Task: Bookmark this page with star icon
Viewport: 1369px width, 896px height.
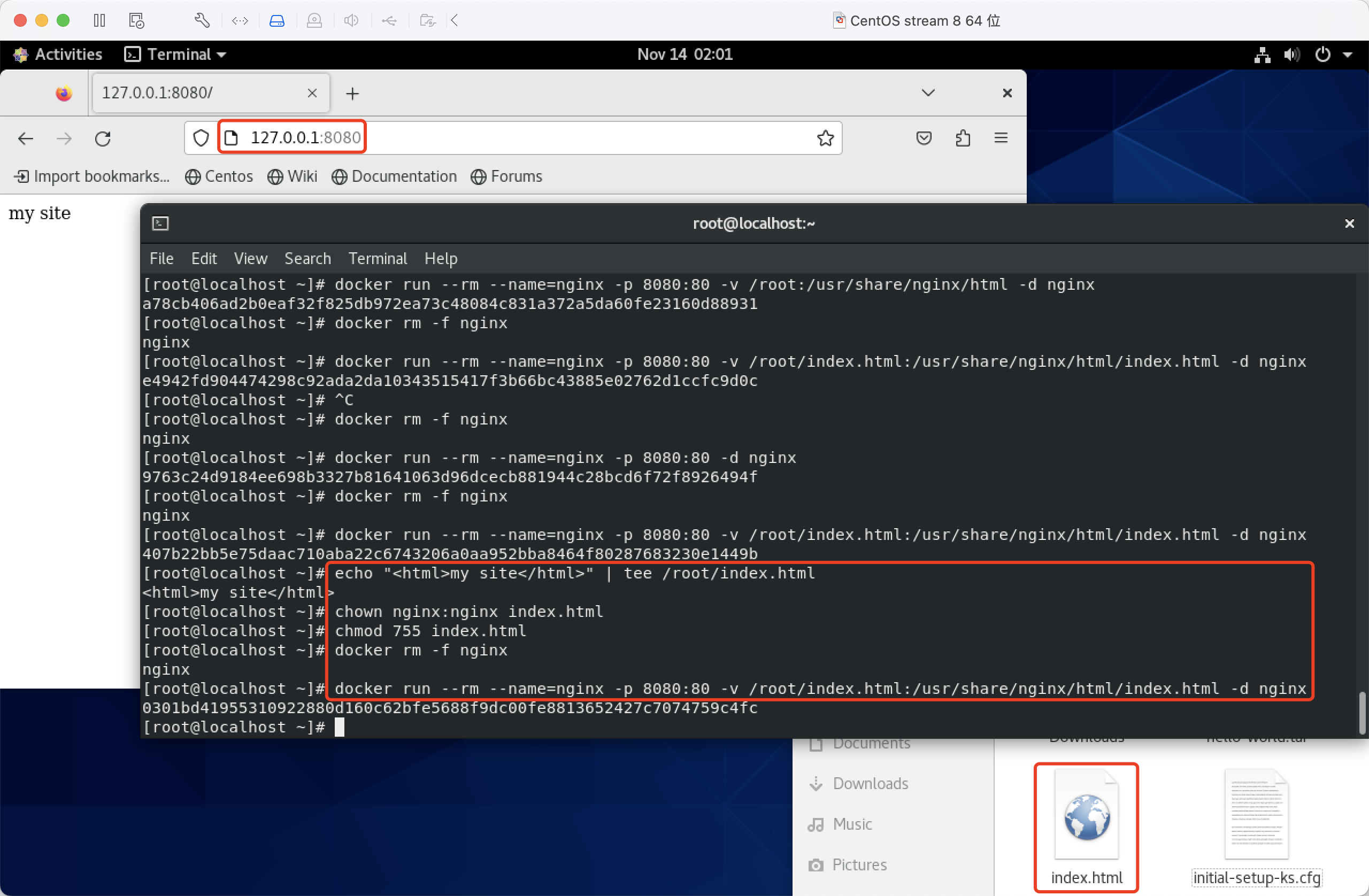Action: tap(825, 138)
